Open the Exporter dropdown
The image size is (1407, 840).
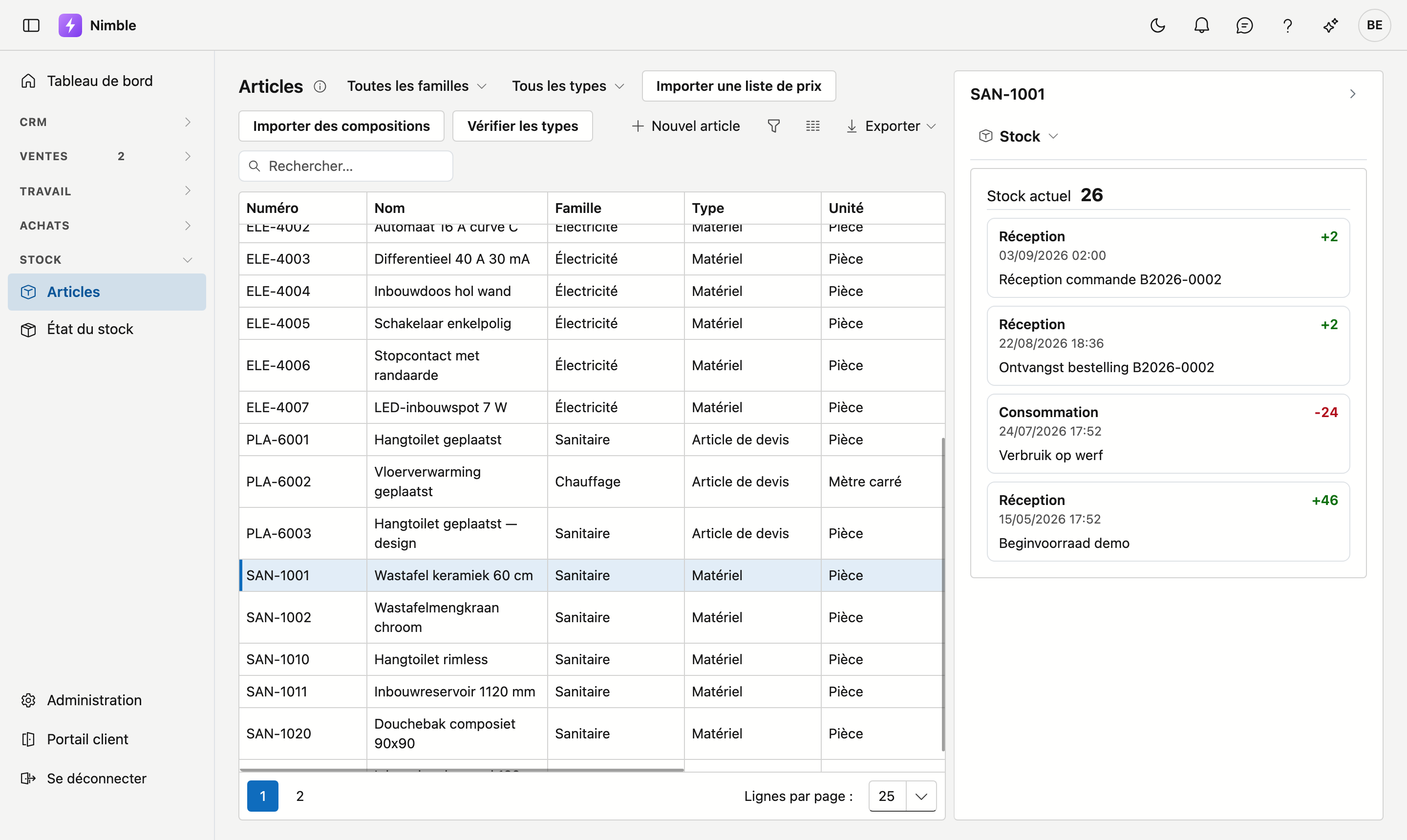(x=891, y=126)
